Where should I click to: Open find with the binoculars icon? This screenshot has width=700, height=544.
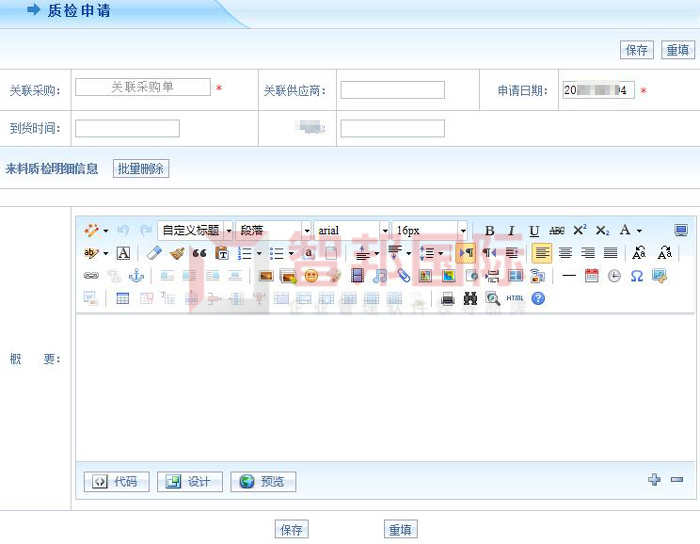[x=470, y=298]
